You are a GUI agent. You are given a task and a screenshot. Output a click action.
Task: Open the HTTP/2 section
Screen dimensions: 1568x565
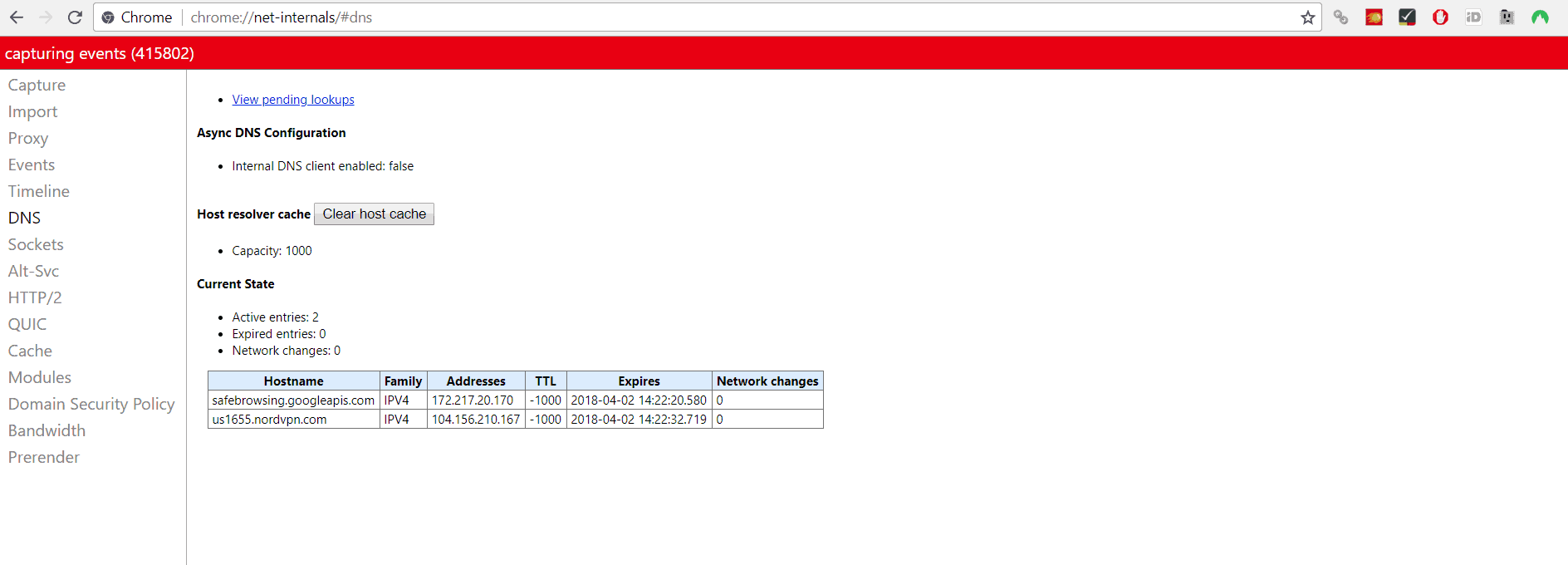pos(35,297)
